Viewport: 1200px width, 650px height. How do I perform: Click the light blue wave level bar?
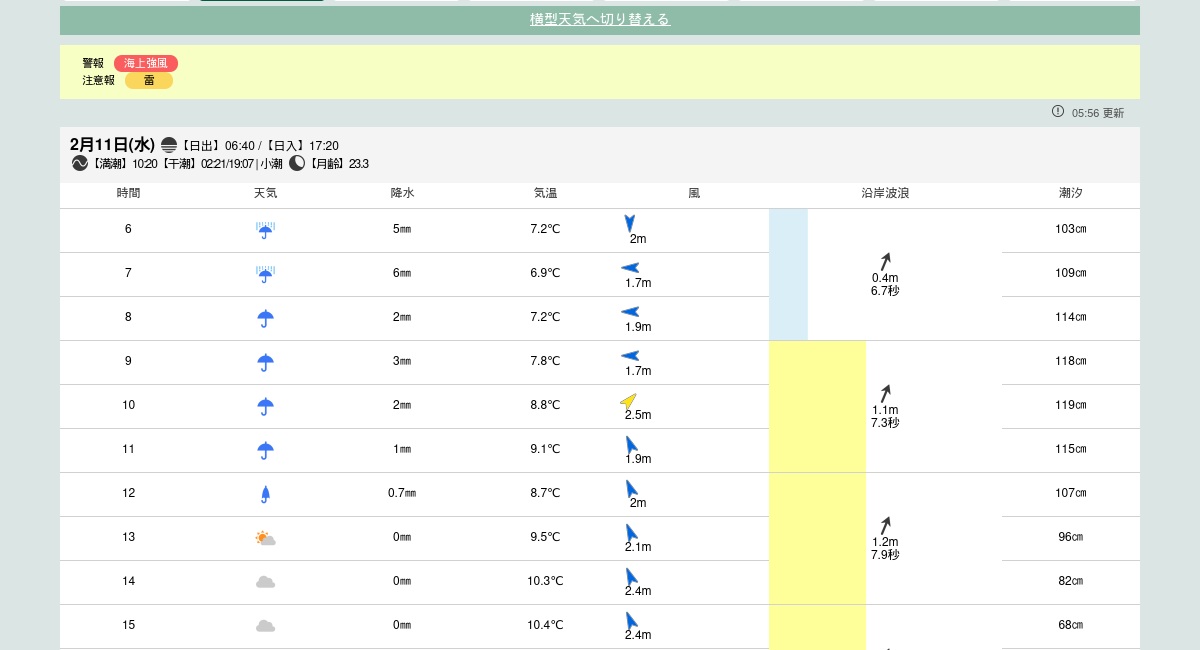coord(788,274)
